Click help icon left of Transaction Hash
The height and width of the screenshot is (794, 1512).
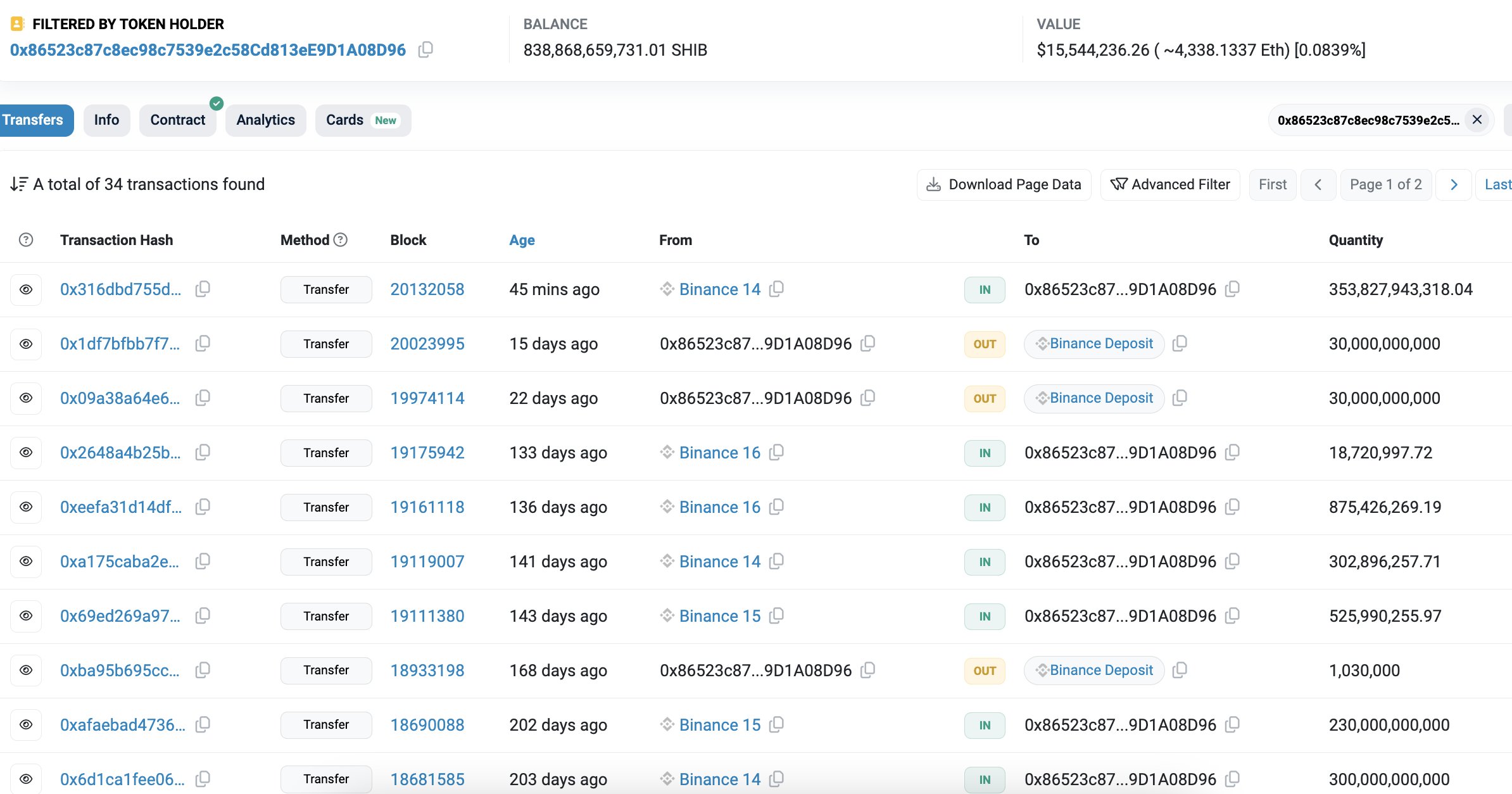click(26, 240)
